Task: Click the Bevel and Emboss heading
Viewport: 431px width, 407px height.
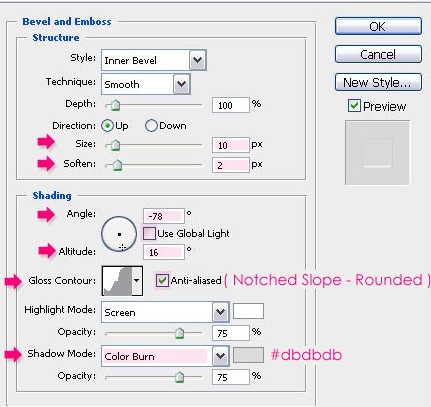Action: point(67,22)
